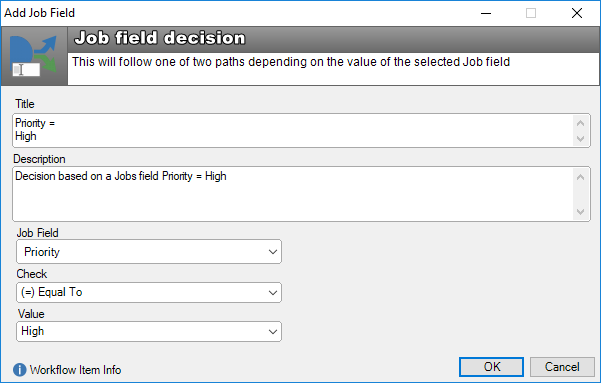Click the Job field decision header text
This screenshot has height=383, width=601.
pos(160,38)
